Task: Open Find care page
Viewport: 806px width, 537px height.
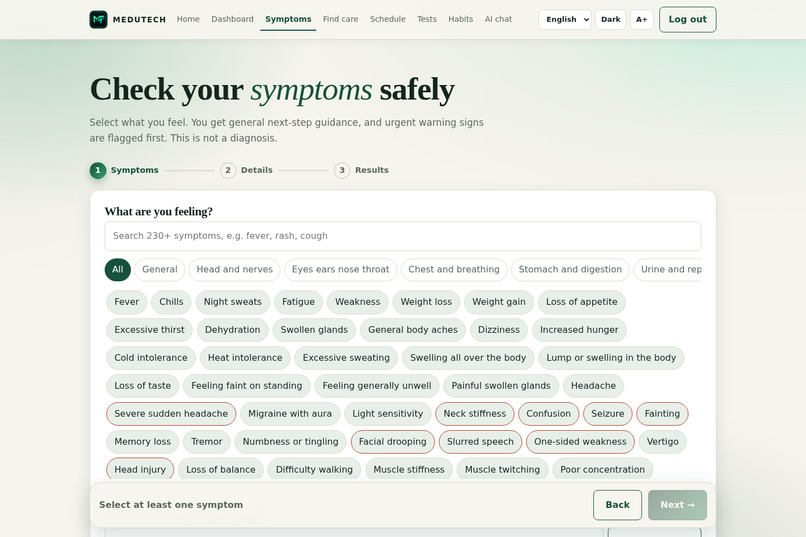Action: coord(340,19)
